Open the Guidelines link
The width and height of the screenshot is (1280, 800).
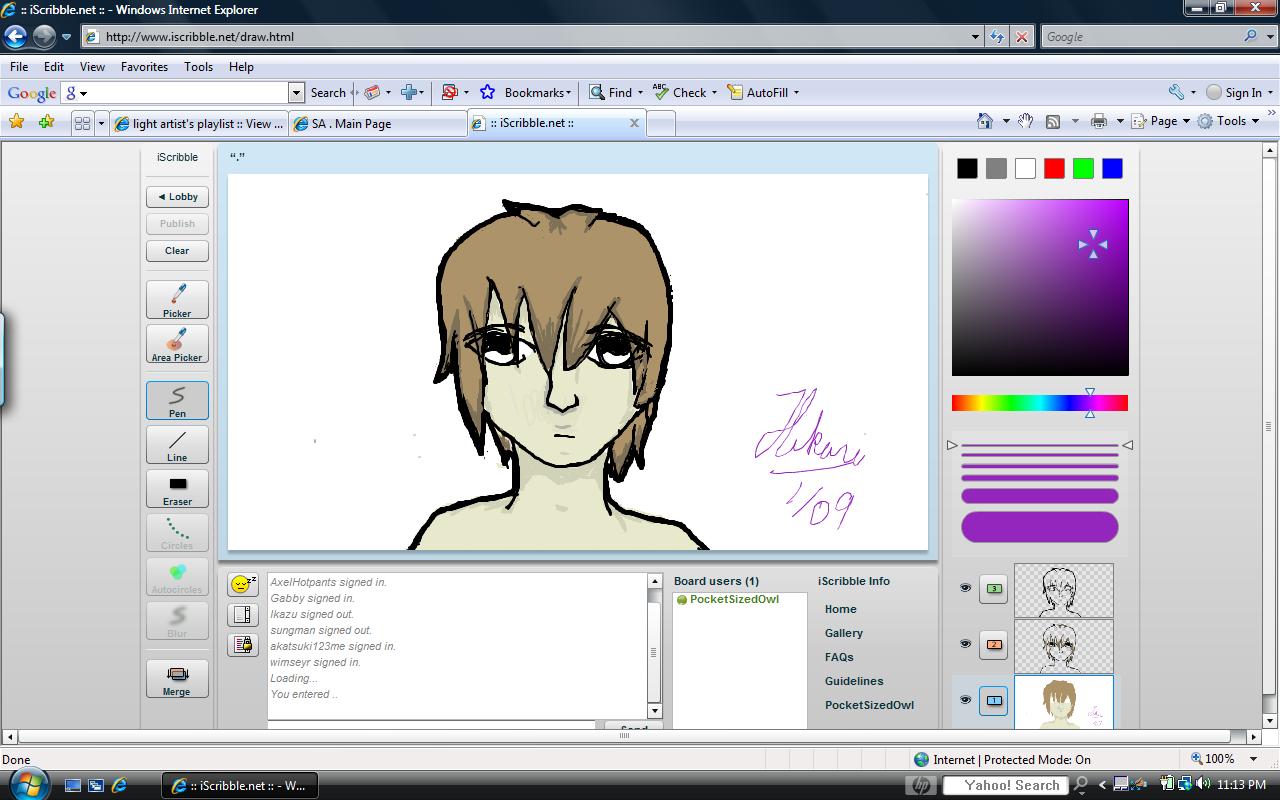[x=854, y=681]
